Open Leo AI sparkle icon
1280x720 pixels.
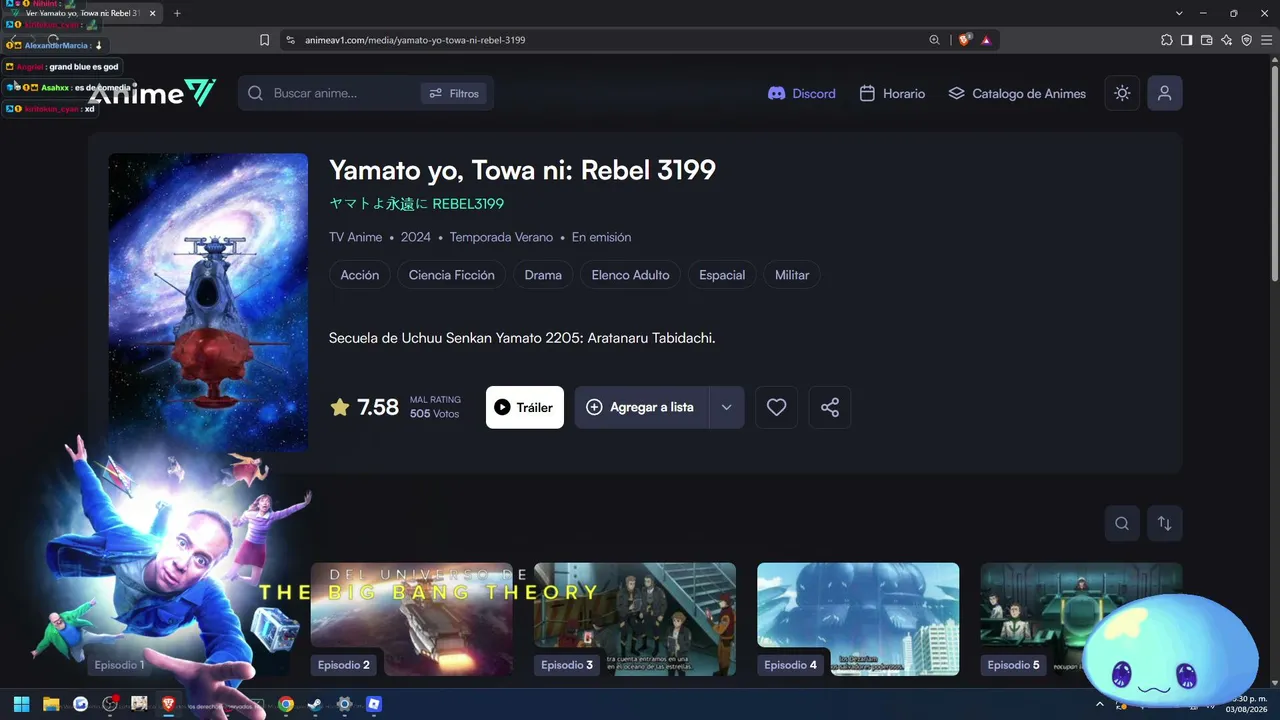click(1226, 40)
